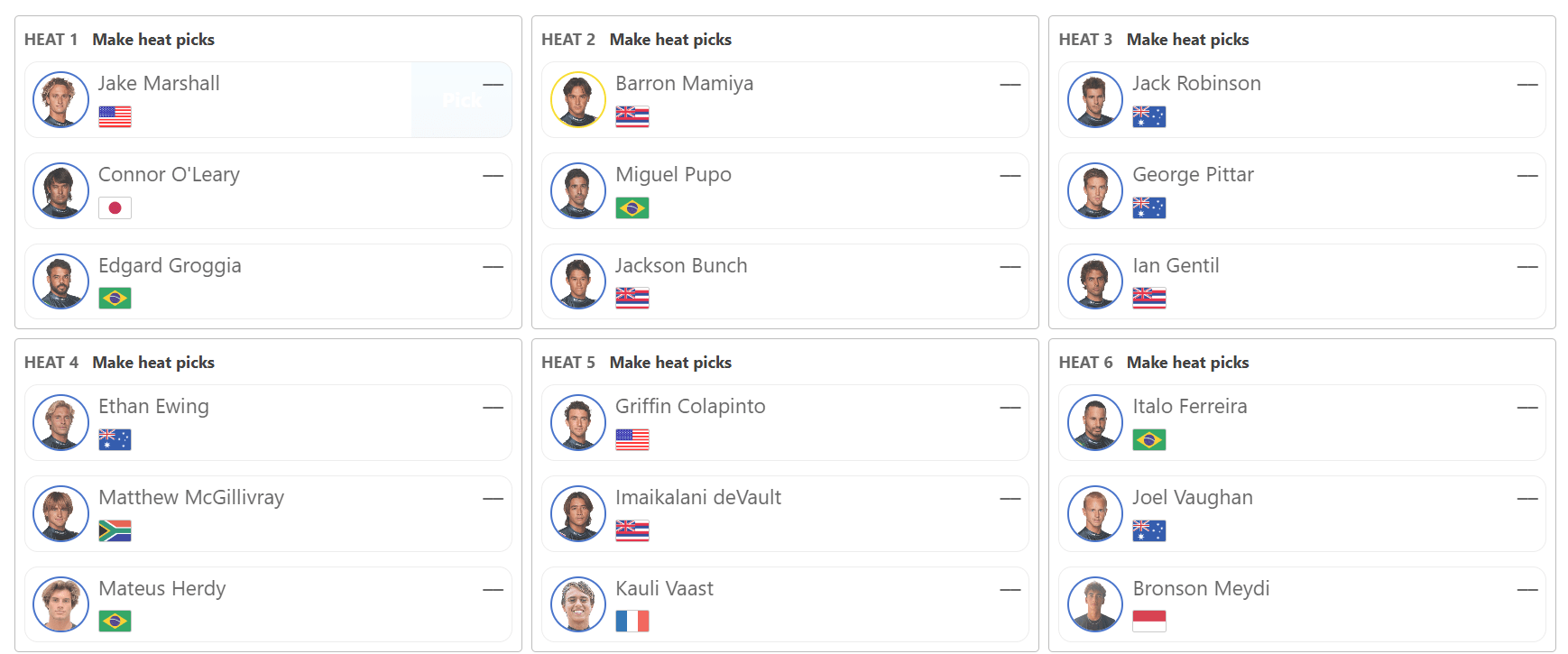Click the France flag under Kauli Vaast
The width and height of the screenshot is (1568, 654).
632,621
